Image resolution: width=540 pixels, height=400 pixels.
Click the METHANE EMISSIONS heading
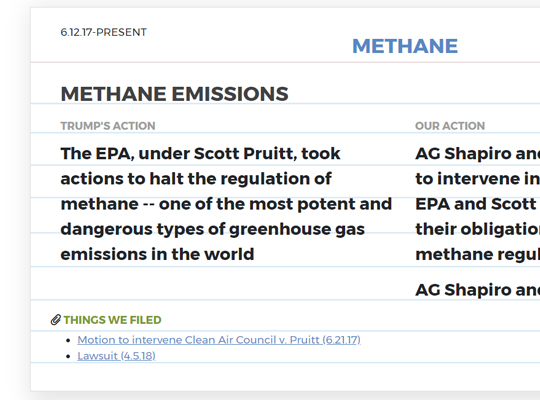coord(175,94)
